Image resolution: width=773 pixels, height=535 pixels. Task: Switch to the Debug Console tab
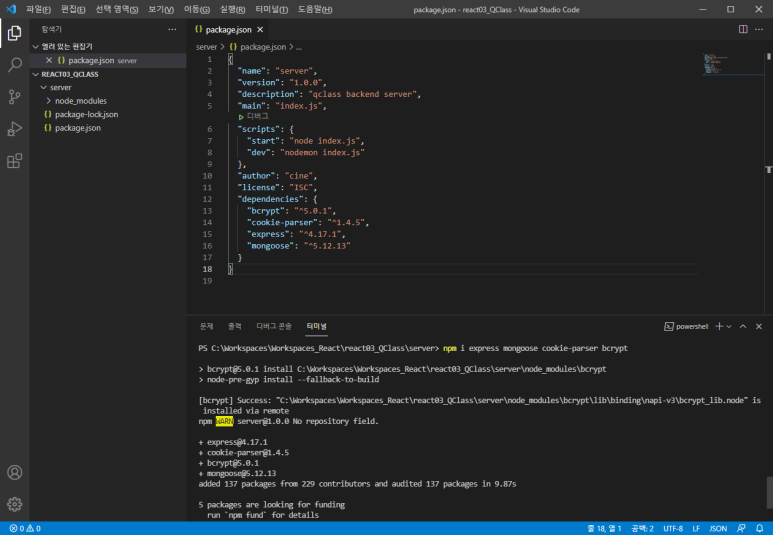click(x=274, y=326)
